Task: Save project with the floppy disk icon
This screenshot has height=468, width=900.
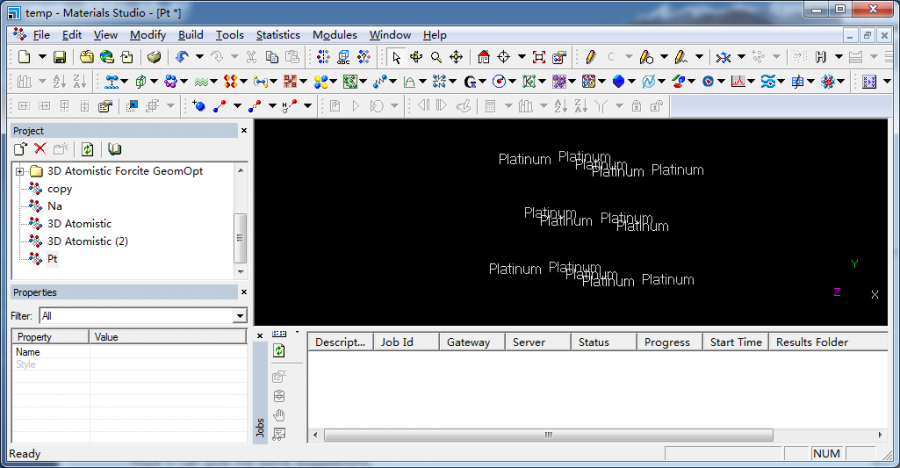Action: coord(60,57)
